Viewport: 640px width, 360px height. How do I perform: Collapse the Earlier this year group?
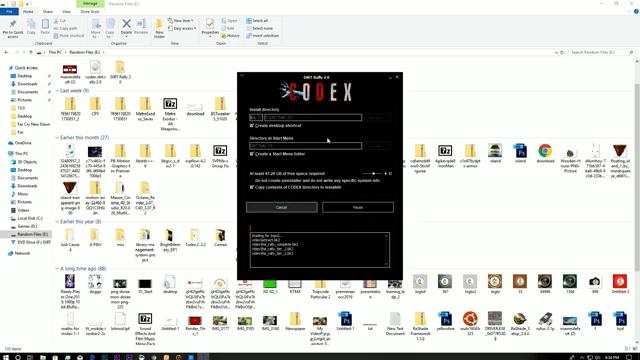57,222
